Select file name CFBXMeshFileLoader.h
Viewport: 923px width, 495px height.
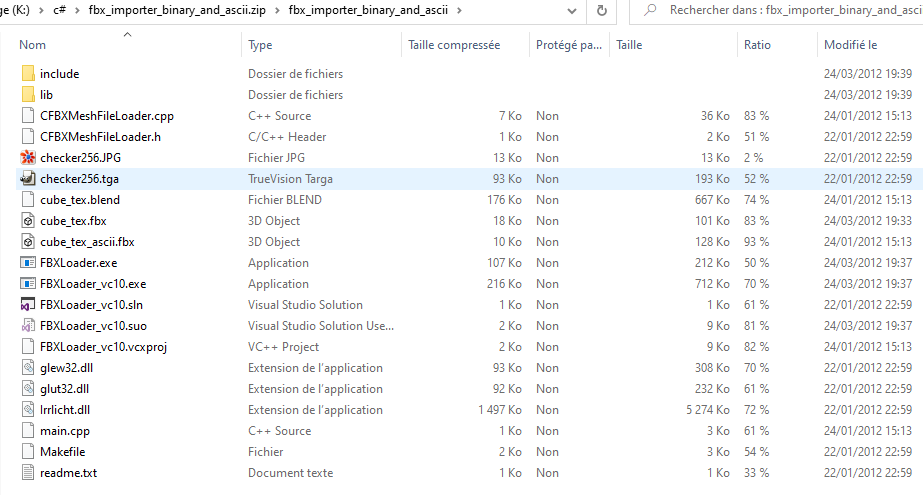pos(100,137)
